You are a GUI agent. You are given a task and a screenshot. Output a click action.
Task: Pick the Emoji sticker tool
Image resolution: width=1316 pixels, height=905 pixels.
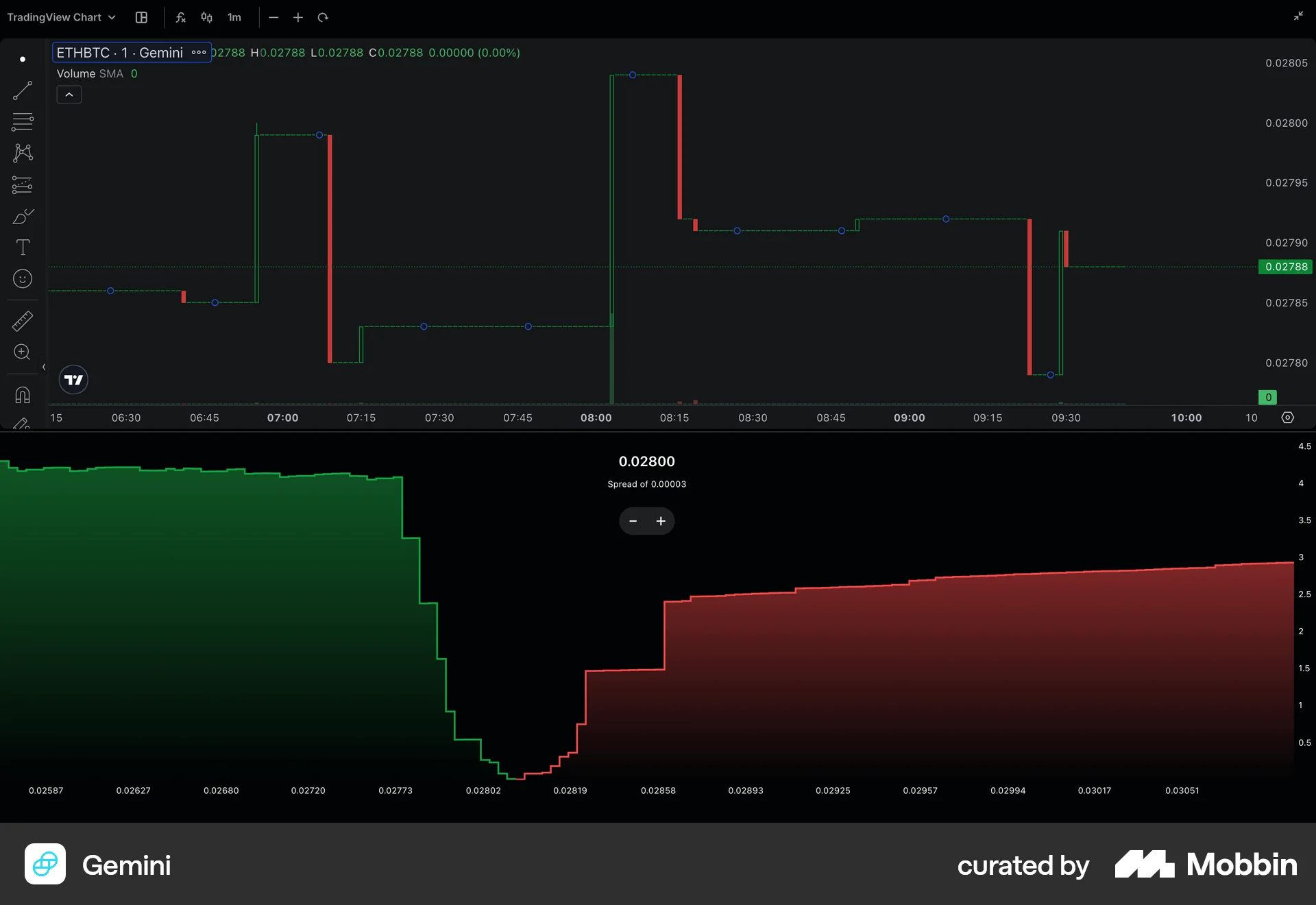[23, 278]
